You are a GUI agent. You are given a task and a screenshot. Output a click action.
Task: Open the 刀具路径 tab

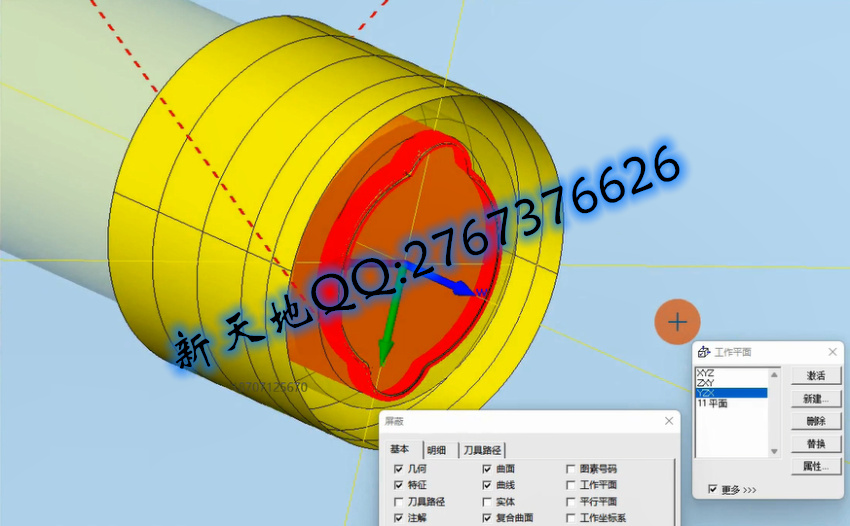point(482,450)
